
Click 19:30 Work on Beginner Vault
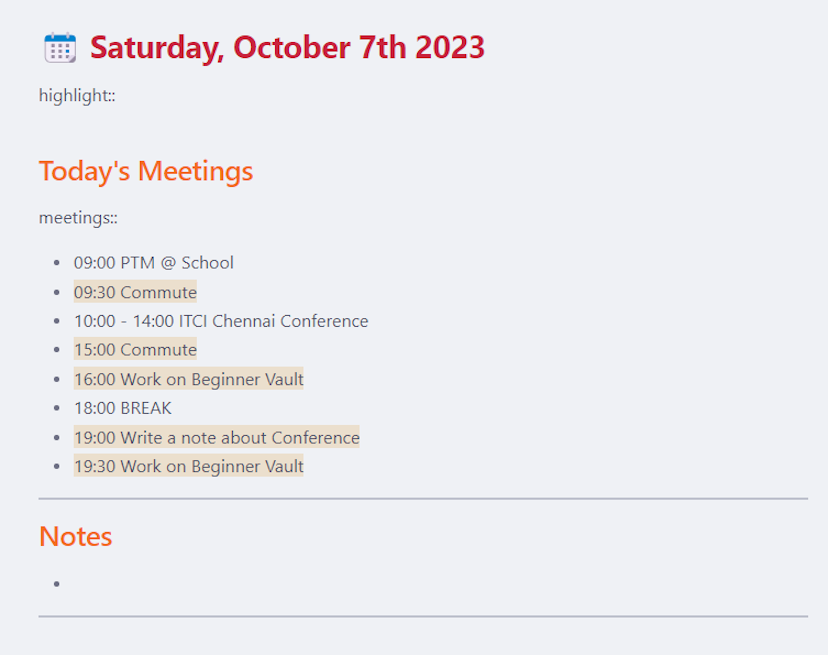coord(189,466)
